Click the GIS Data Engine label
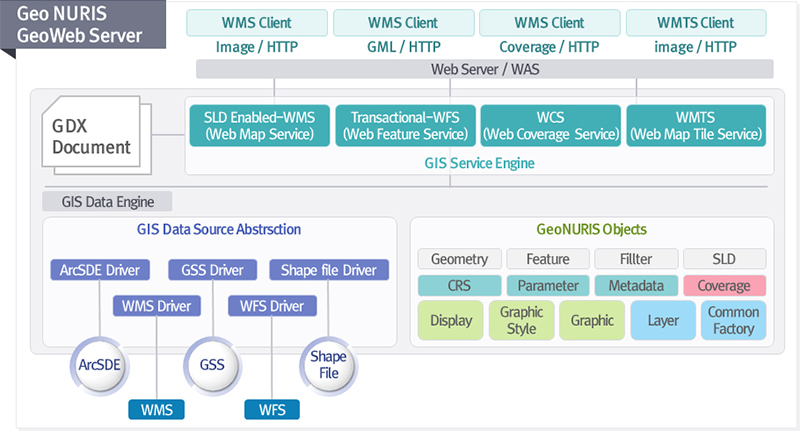800x432 pixels. click(x=107, y=201)
